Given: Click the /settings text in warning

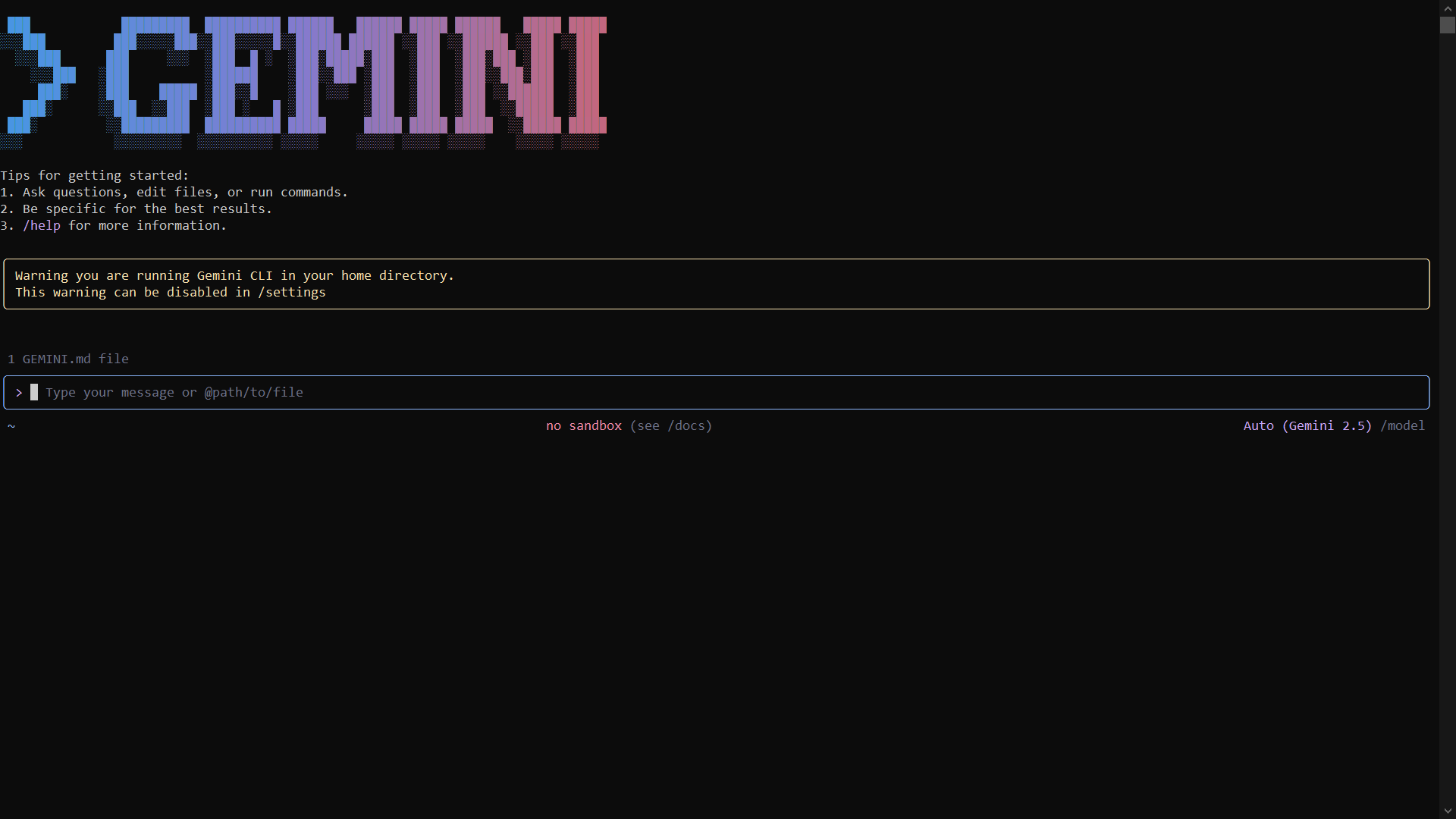Looking at the screenshot, I should pyautogui.click(x=292, y=292).
